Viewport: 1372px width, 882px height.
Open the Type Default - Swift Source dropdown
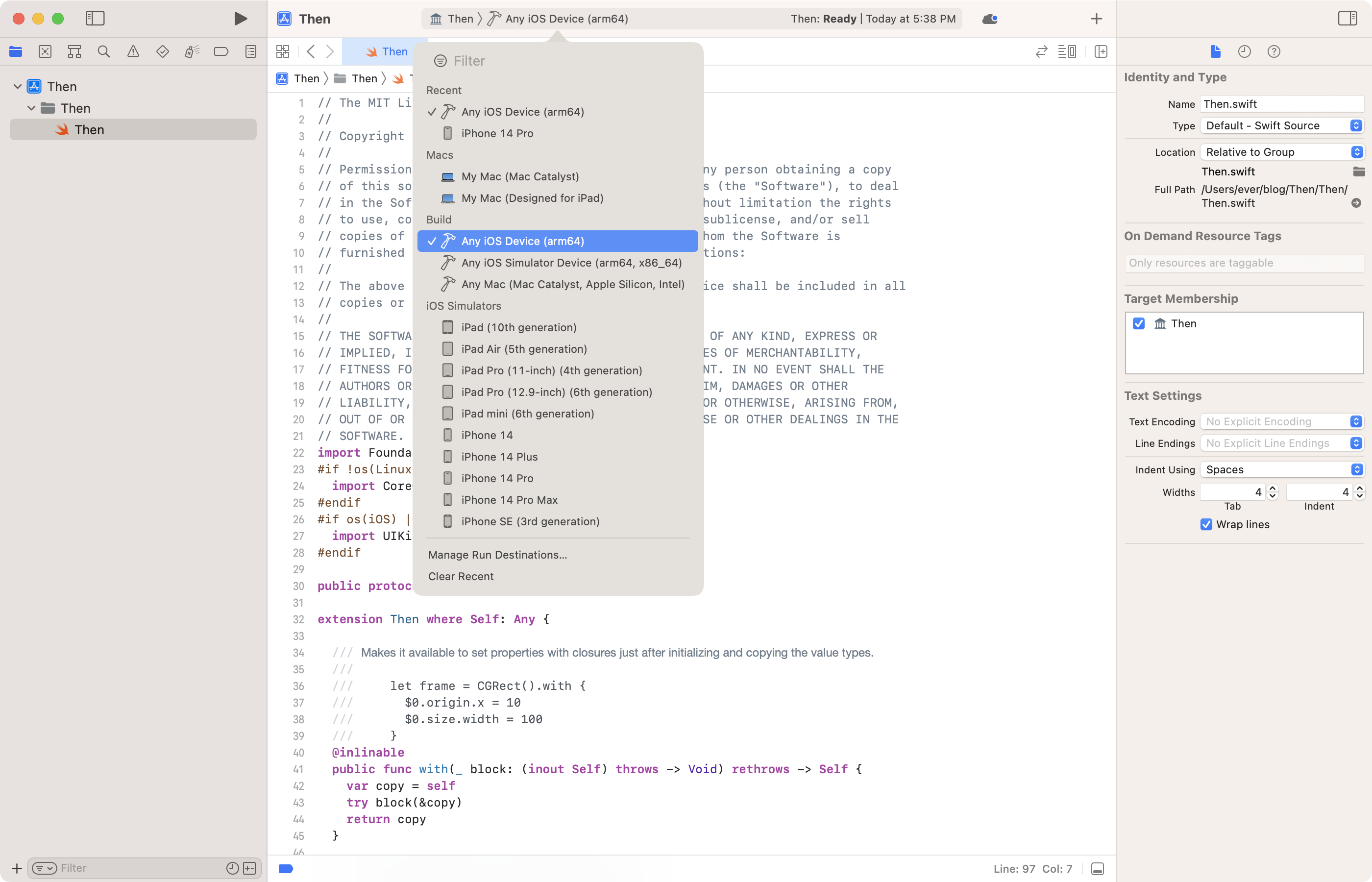(x=1281, y=125)
